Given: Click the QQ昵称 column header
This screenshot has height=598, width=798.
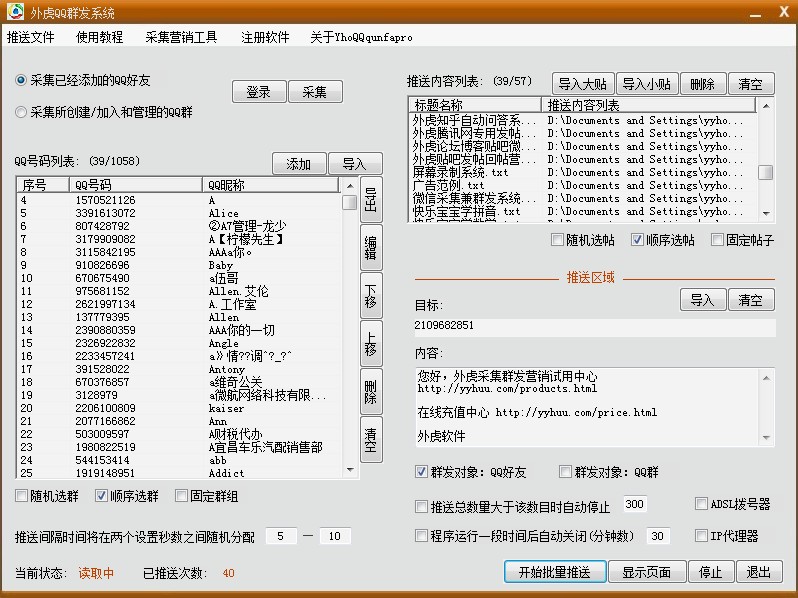Looking at the screenshot, I should (x=270, y=185).
